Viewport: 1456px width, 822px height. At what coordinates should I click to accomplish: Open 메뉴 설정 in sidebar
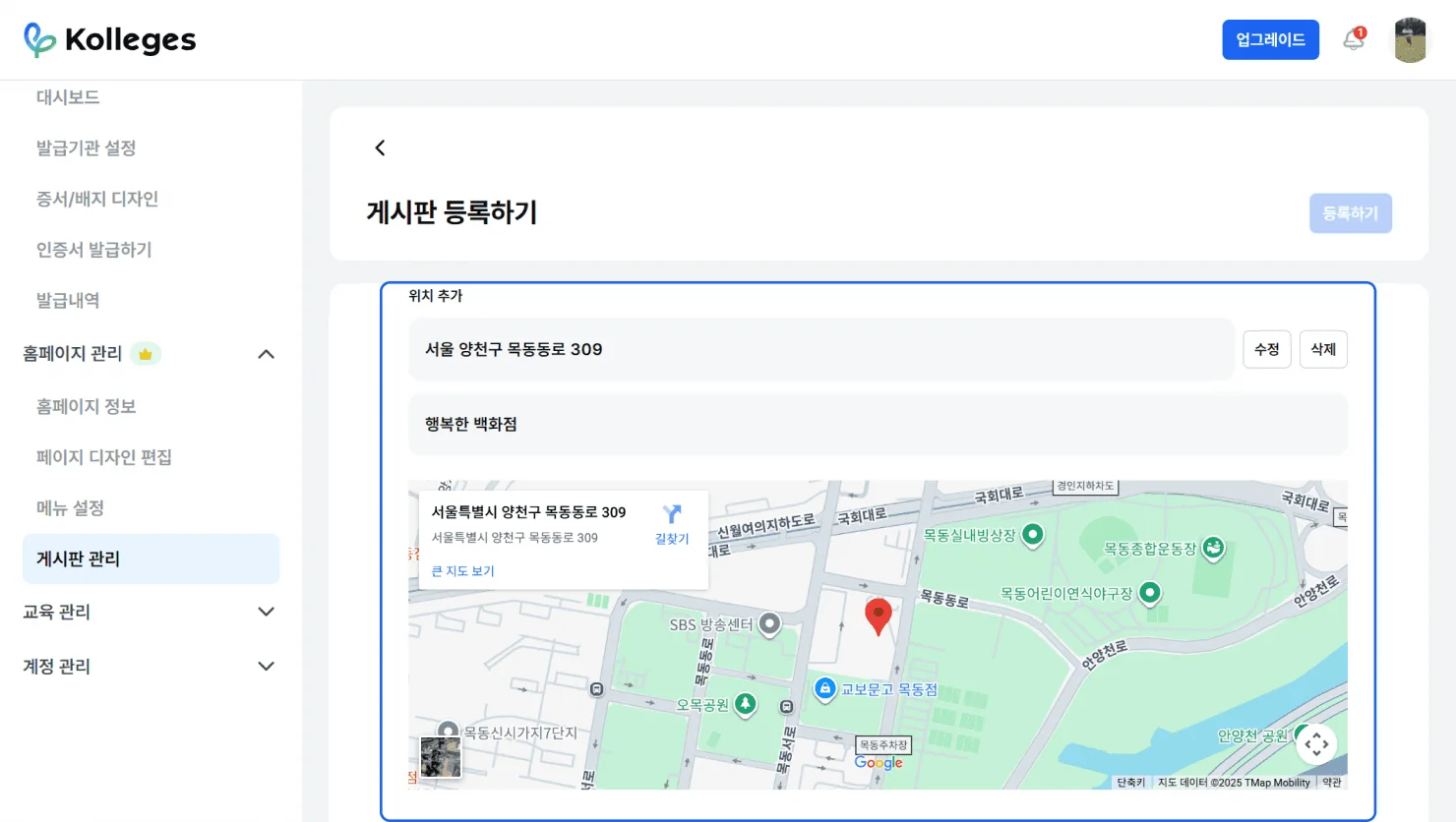pos(70,508)
